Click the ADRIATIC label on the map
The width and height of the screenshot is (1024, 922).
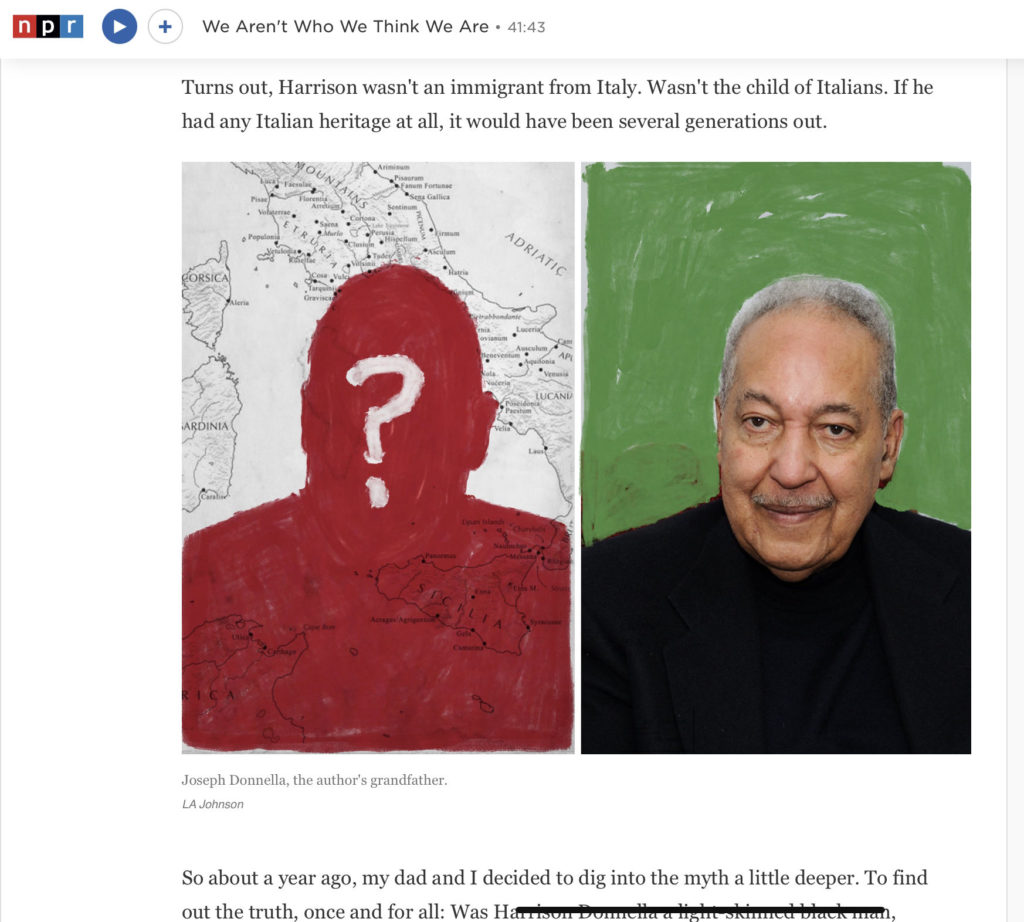(x=535, y=254)
